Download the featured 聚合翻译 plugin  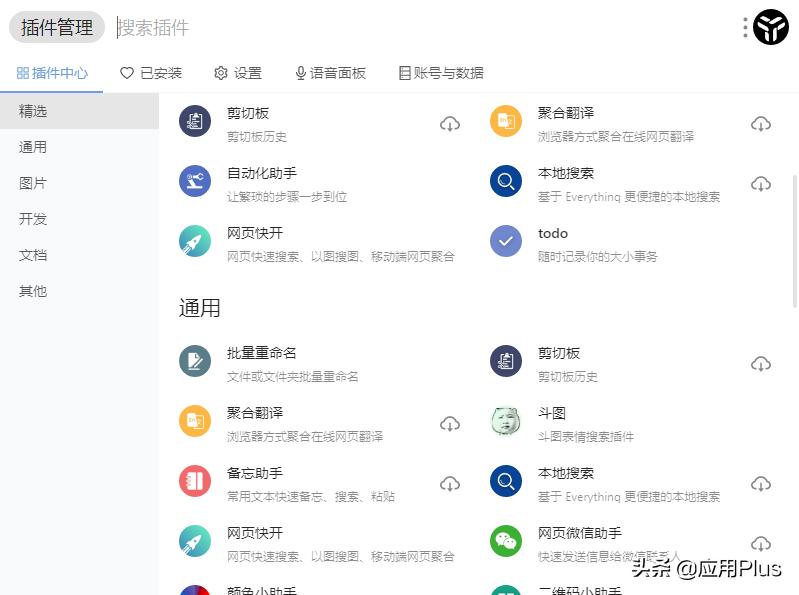(x=761, y=124)
